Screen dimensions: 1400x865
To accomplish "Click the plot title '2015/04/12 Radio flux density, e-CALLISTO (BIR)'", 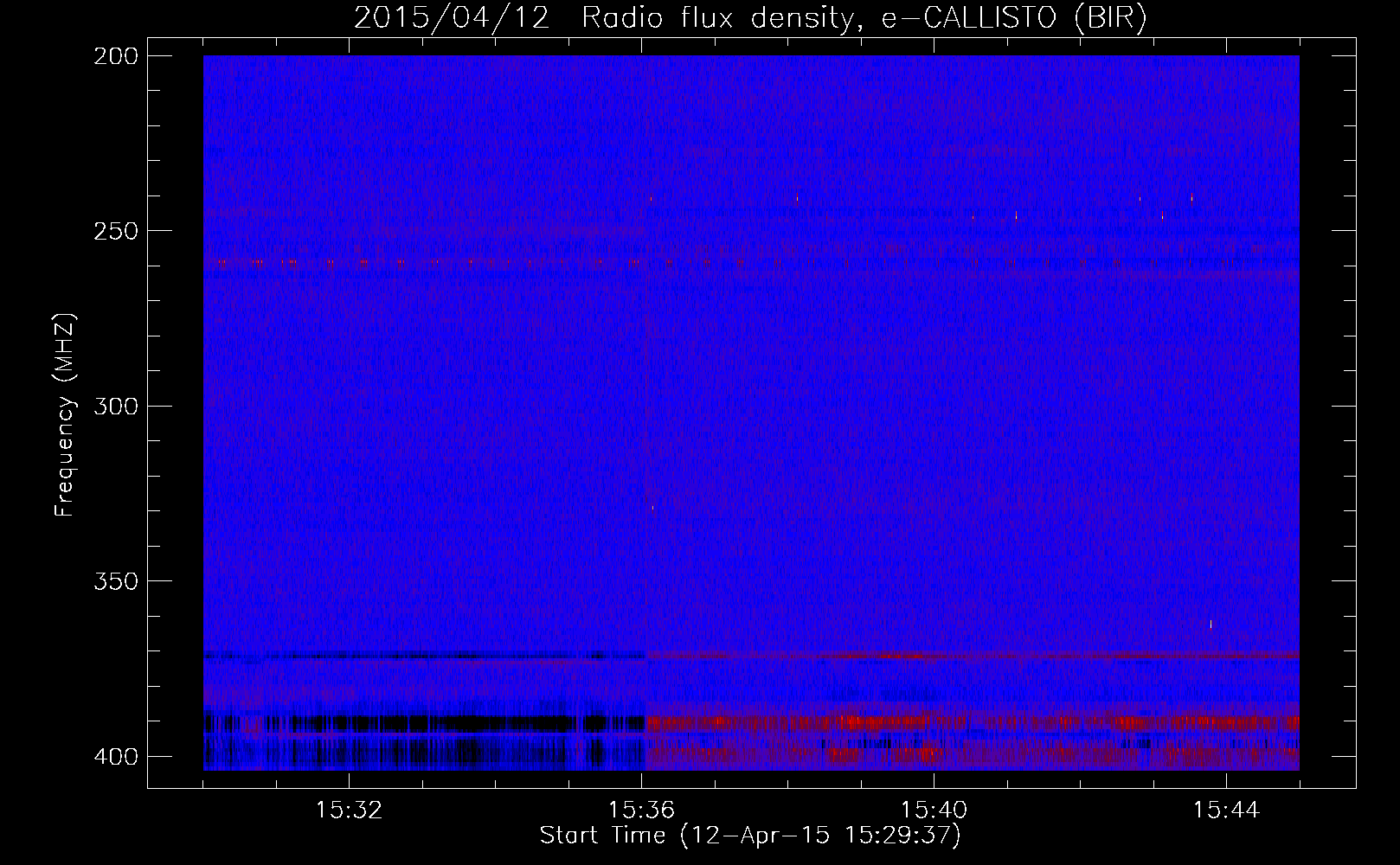I will click(750, 18).
